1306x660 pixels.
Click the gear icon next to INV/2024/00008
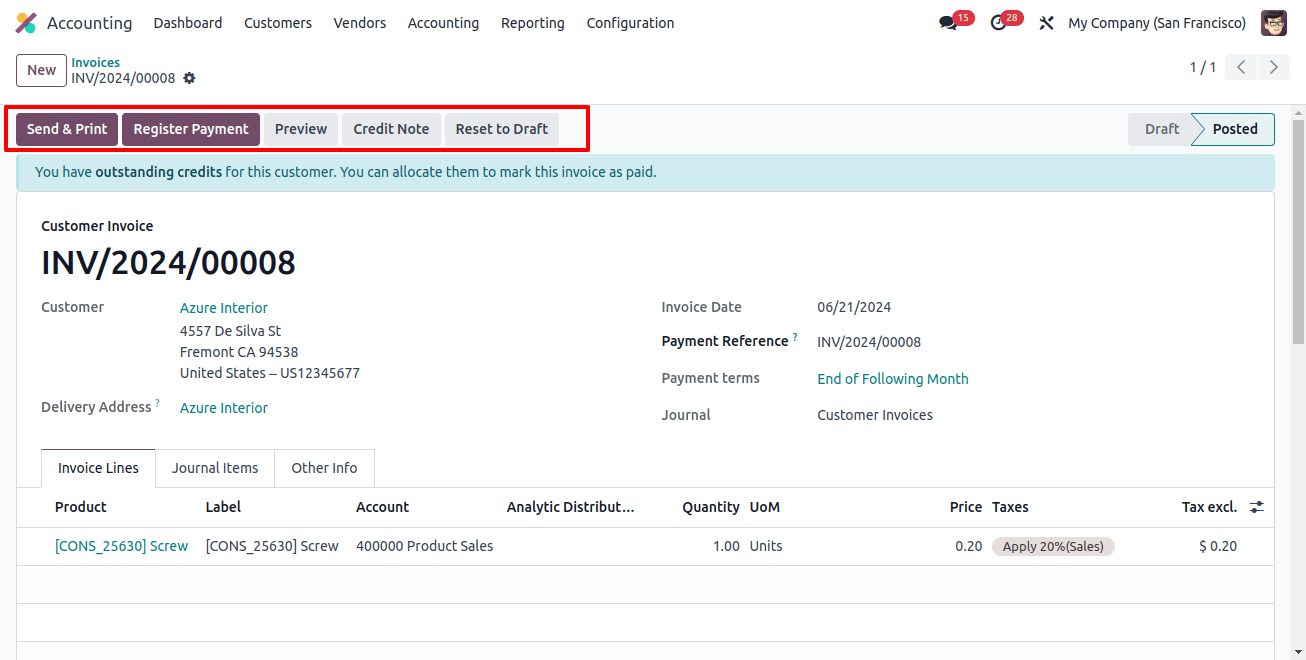pyautogui.click(x=189, y=78)
